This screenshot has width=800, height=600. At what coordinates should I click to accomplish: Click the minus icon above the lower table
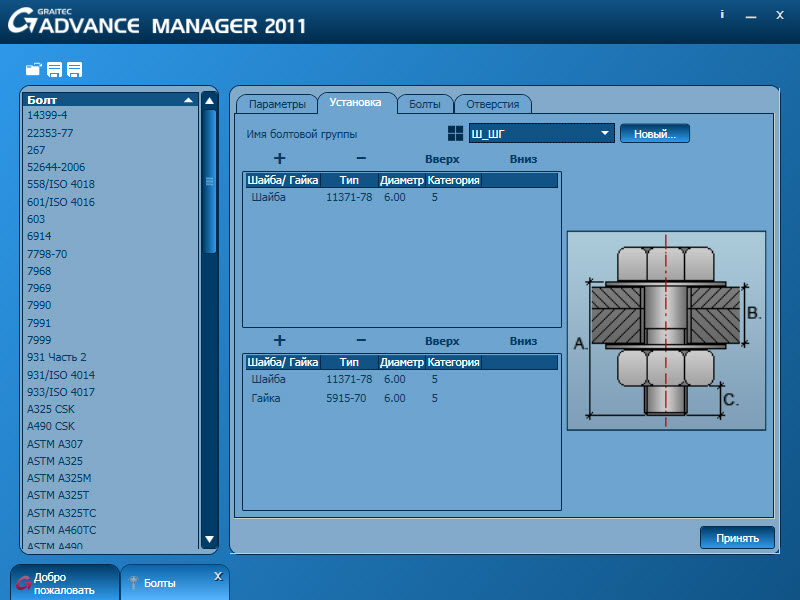[x=361, y=340]
